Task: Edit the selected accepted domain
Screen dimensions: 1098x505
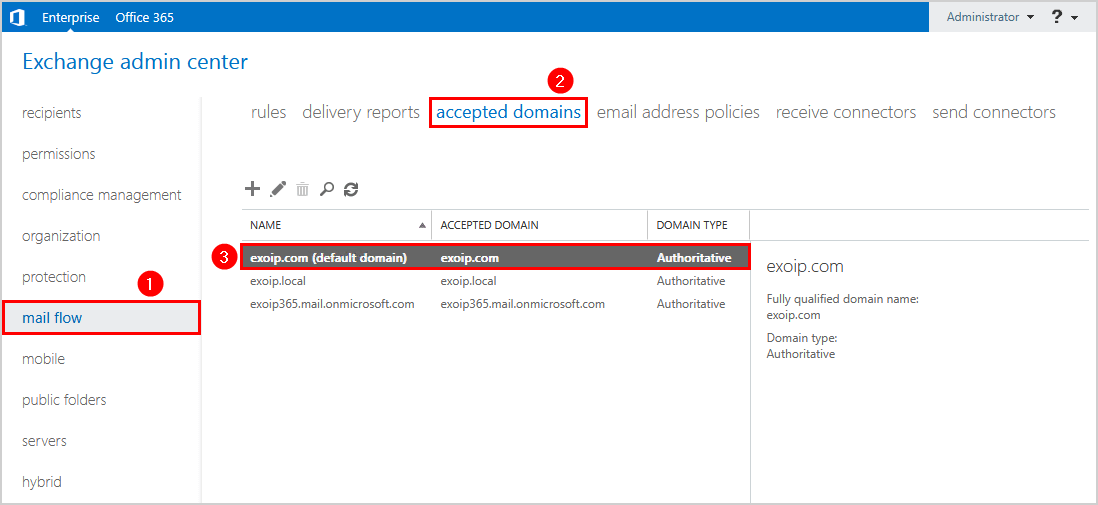Action: pos(278,188)
